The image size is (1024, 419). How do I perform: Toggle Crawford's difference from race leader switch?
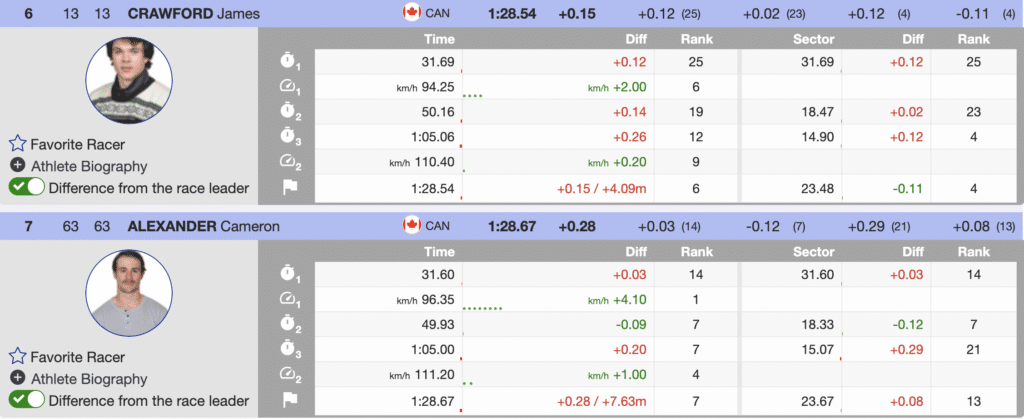tap(28, 187)
